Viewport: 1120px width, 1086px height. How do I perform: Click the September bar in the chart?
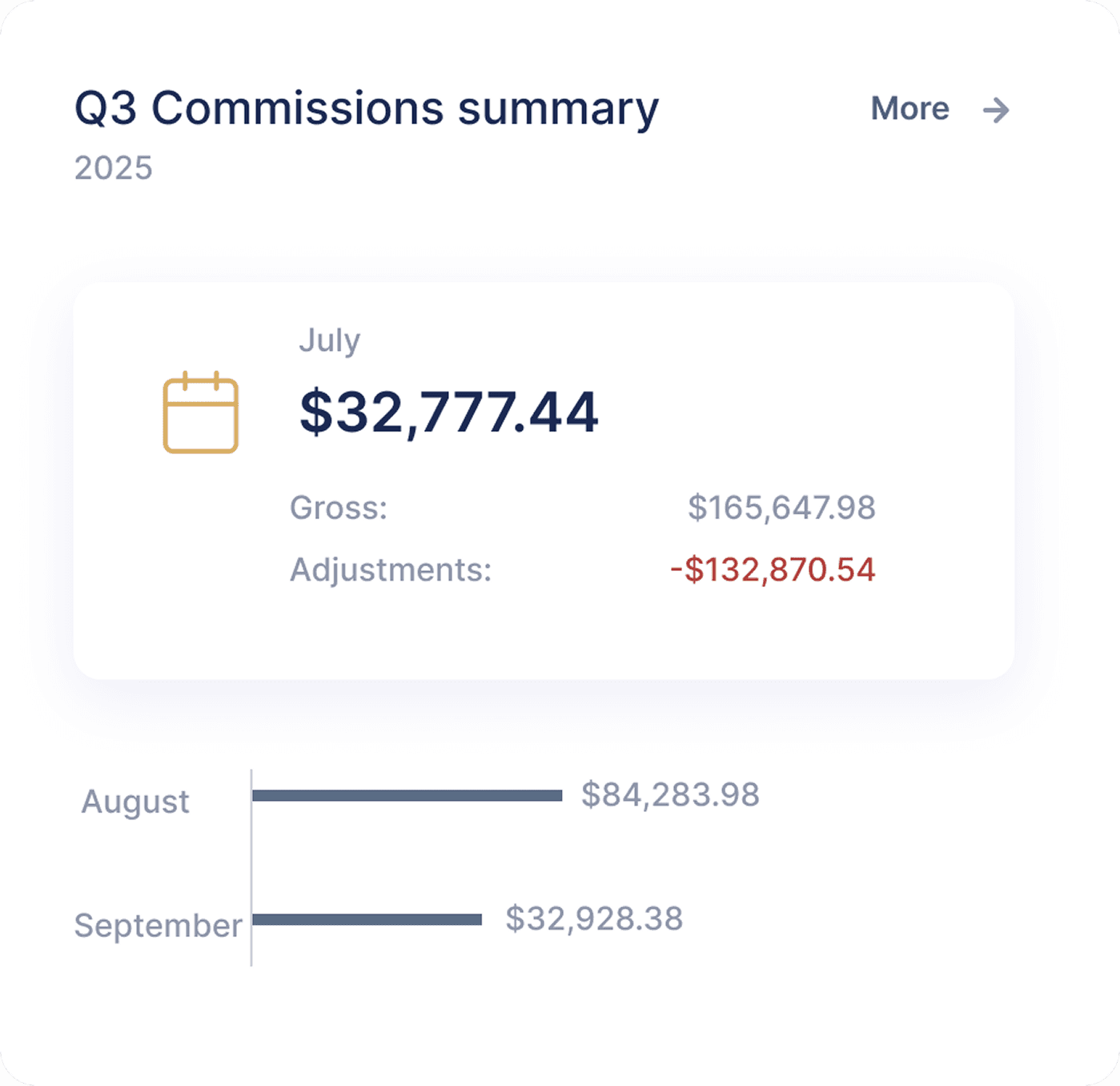367,919
